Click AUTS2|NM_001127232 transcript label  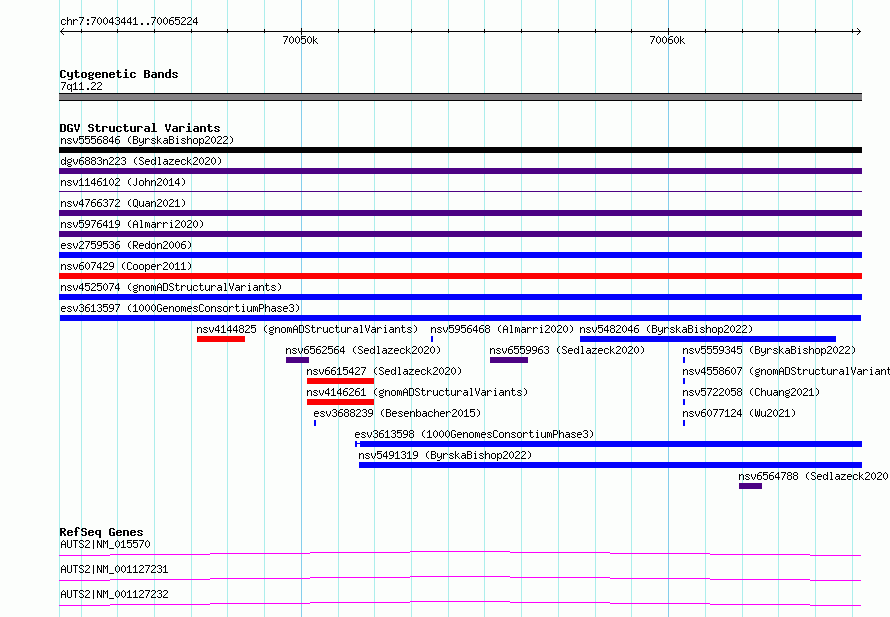(x=114, y=594)
